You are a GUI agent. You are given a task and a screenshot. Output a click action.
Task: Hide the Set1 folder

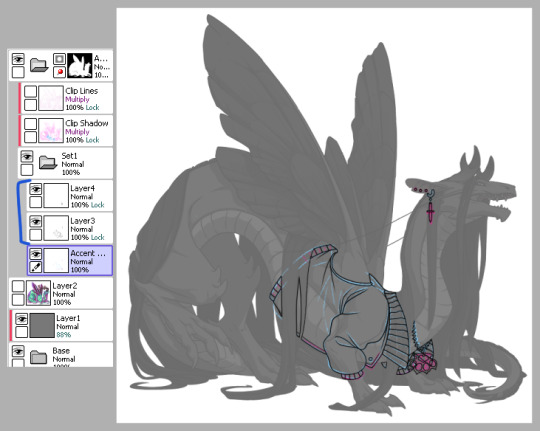(x=27, y=157)
